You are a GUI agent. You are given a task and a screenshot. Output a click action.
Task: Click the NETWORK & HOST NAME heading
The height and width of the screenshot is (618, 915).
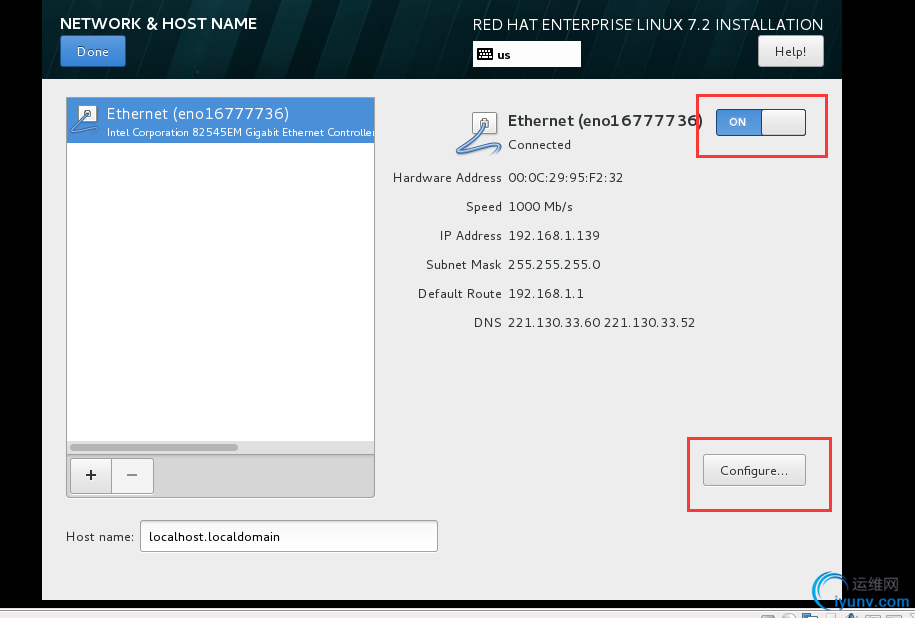(158, 23)
